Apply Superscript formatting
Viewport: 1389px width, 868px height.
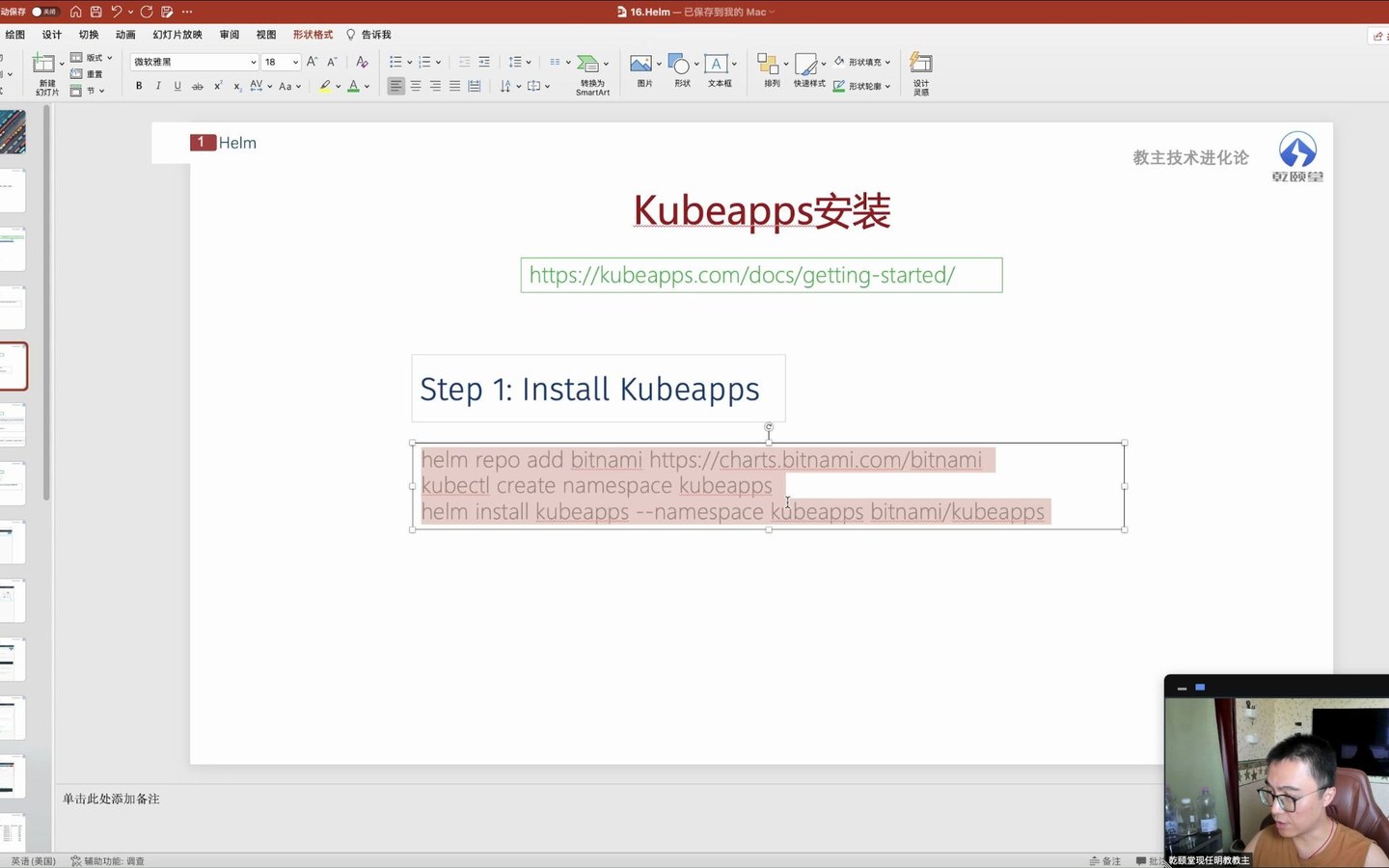pos(218,86)
